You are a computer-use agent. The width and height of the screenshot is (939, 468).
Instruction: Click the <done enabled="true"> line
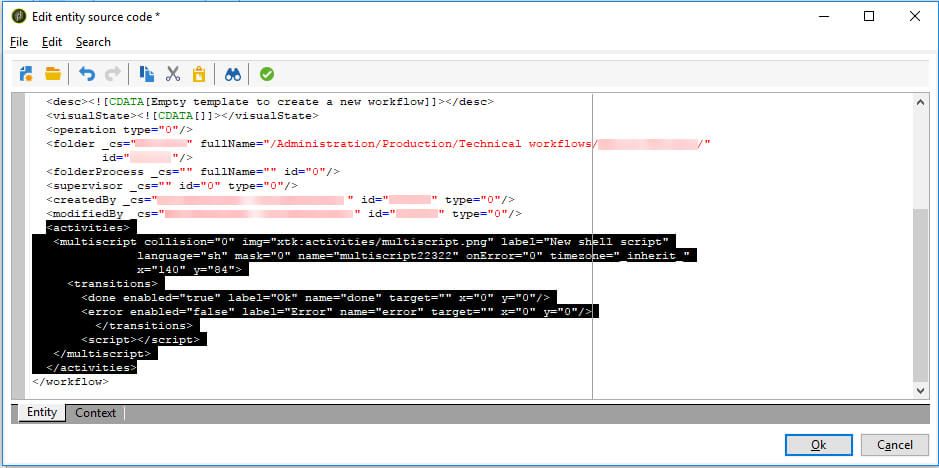(x=316, y=298)
